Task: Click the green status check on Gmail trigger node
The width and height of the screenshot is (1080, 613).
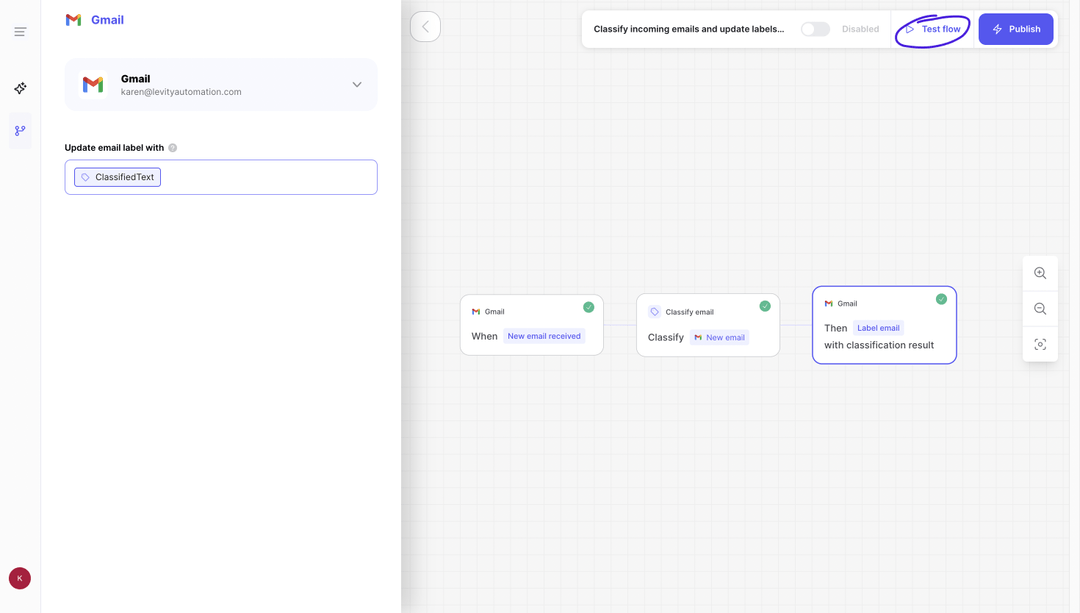Action: tap(589, 307)
